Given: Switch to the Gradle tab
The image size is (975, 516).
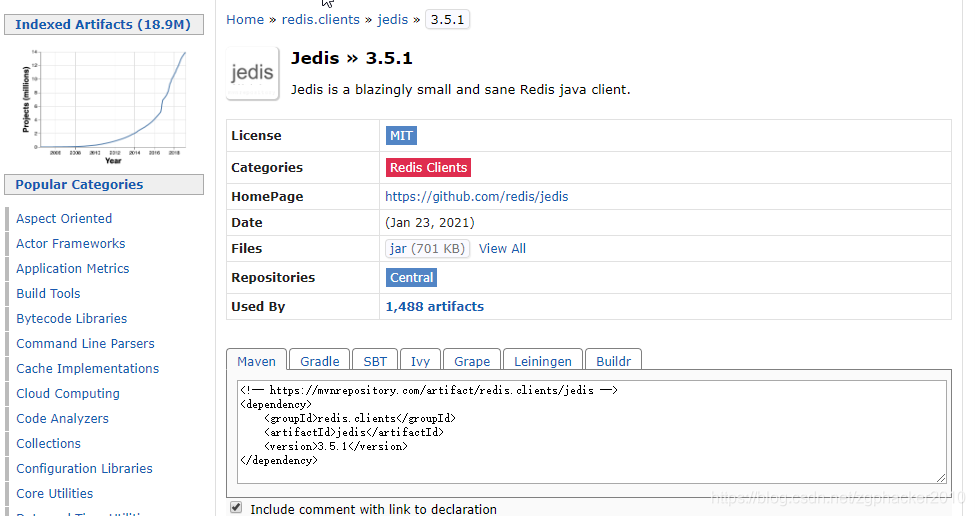Looking at the screenshot, I should coord(320,361).
